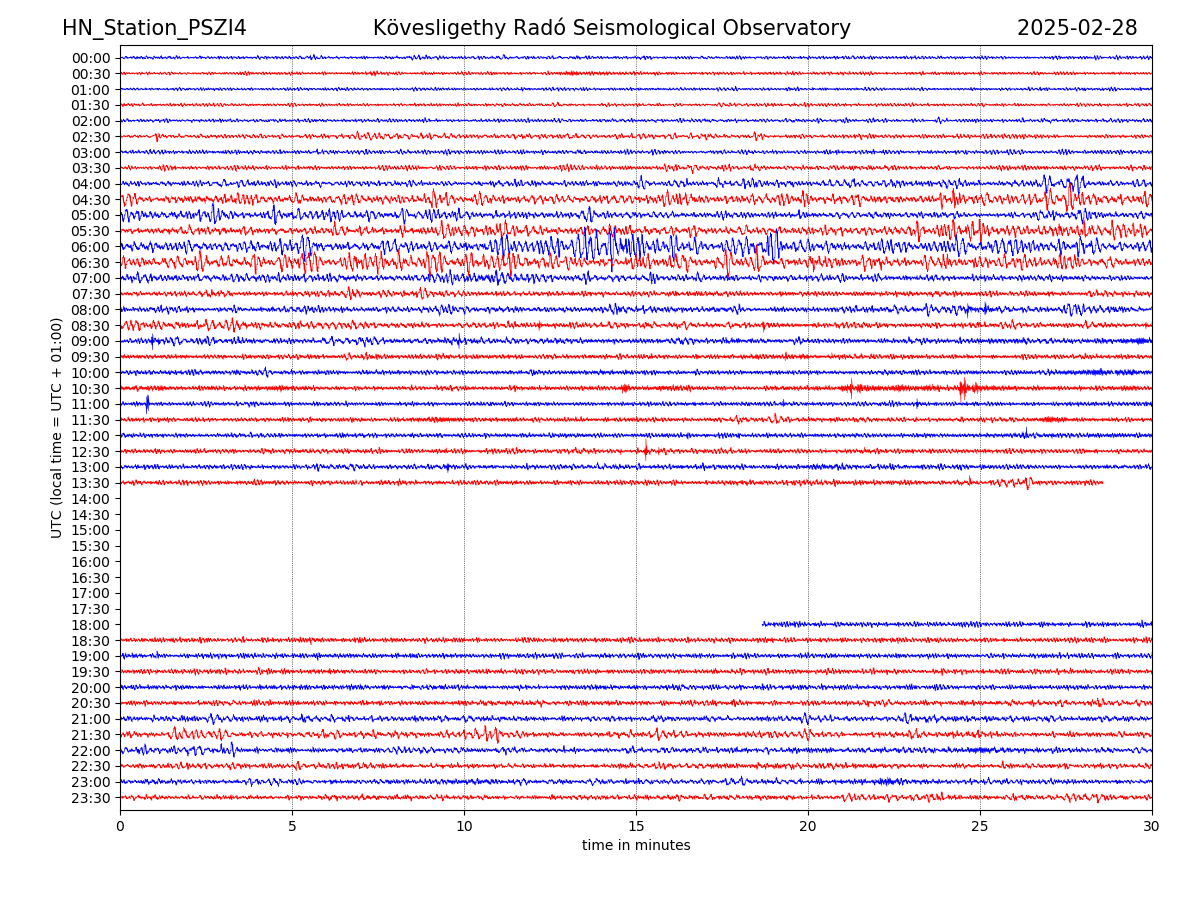This screenshot has height=900, width=1200.
Task: Select the 10:30 time row label
Action: [91, 389]
